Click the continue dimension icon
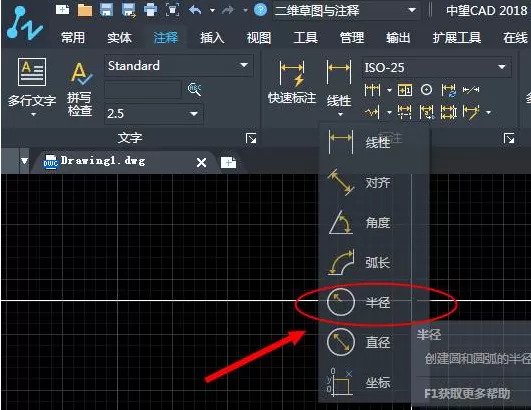The width and height of the screenshot is (531, 410). [x=373, y=90]
